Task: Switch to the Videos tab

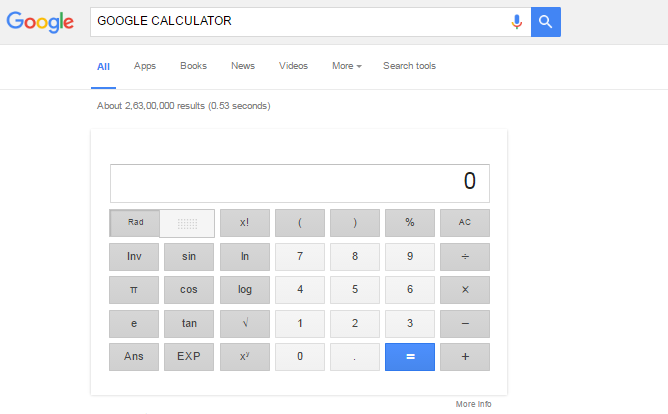Action: pos(293,66)
